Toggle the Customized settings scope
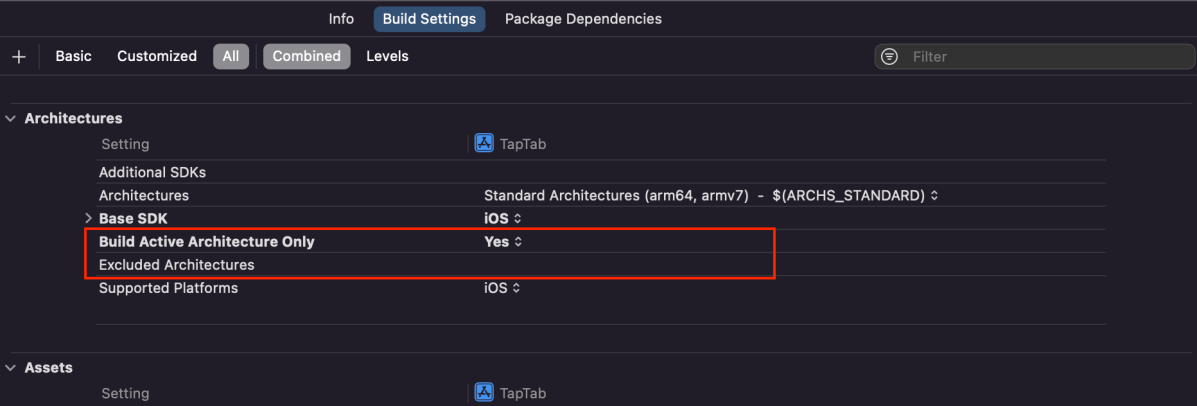 point(157,57)
